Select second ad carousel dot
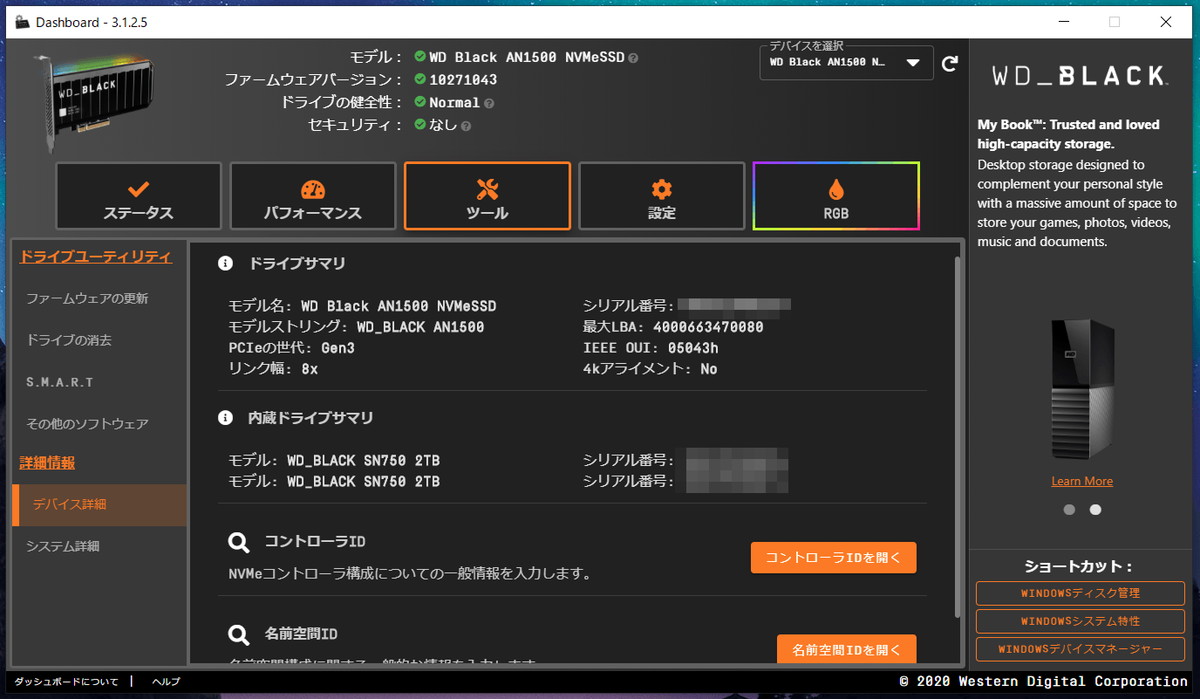 [x=1095, y=509]
